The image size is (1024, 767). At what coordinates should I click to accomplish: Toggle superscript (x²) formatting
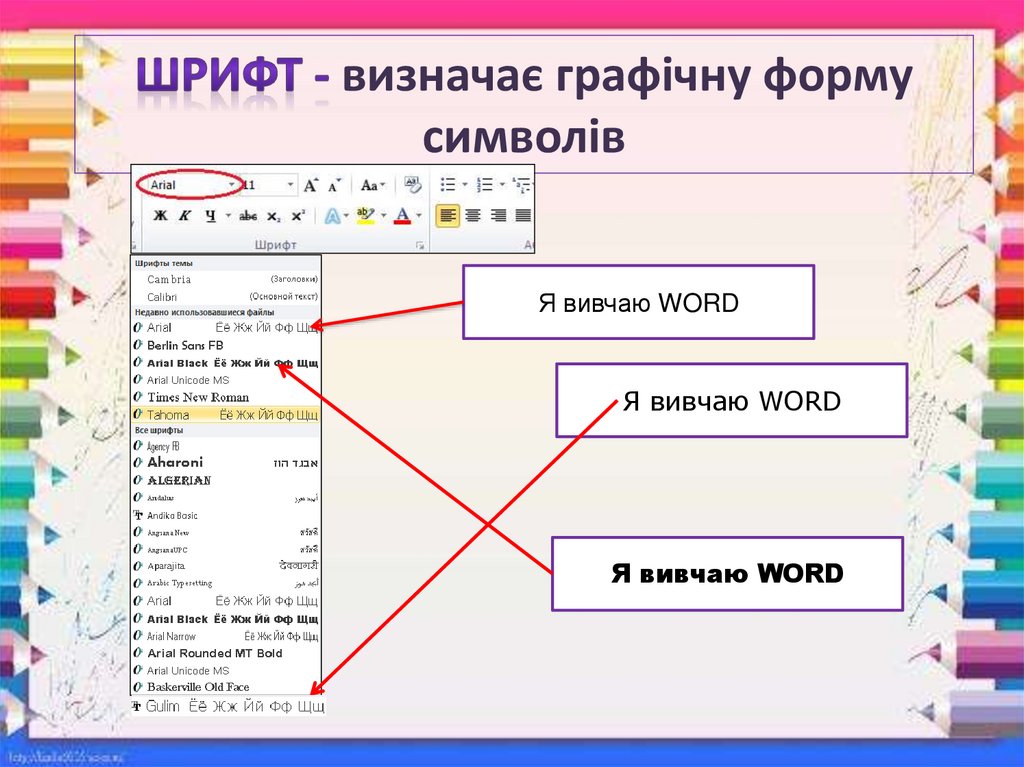[298, 216]
